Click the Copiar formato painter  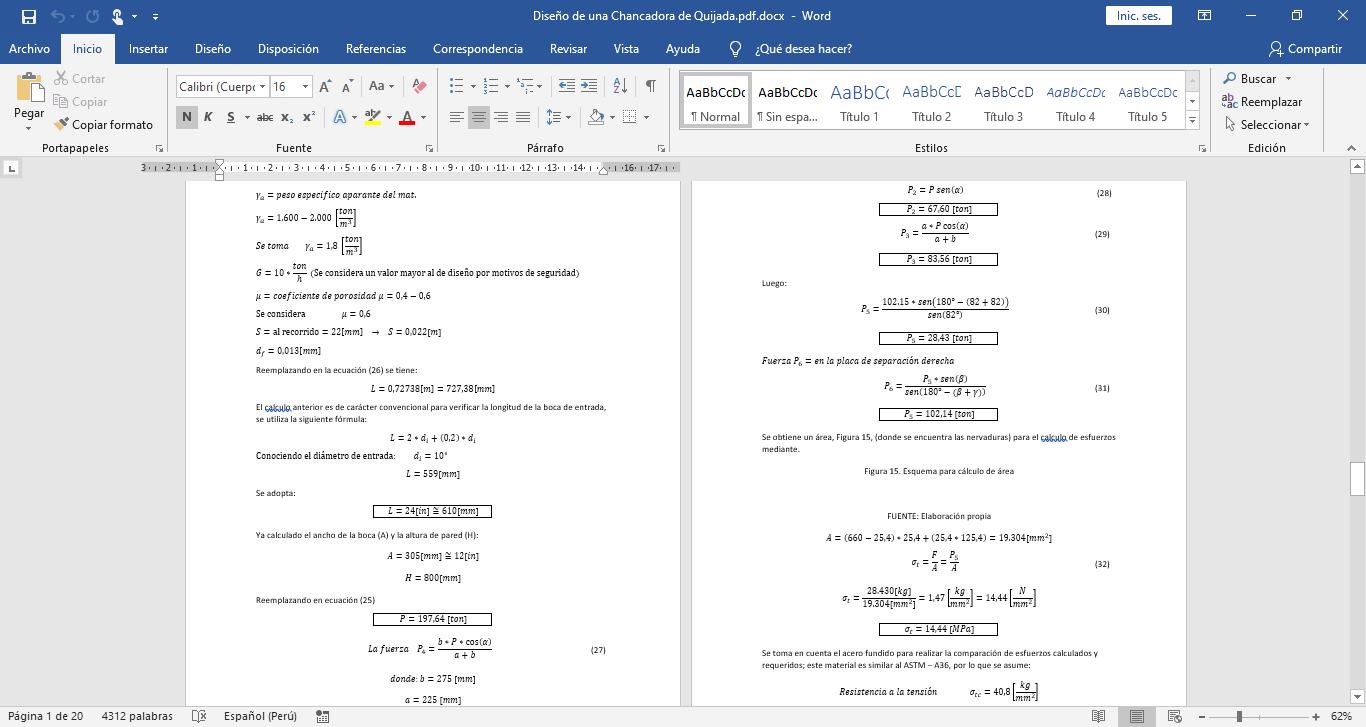coord(104,124)
